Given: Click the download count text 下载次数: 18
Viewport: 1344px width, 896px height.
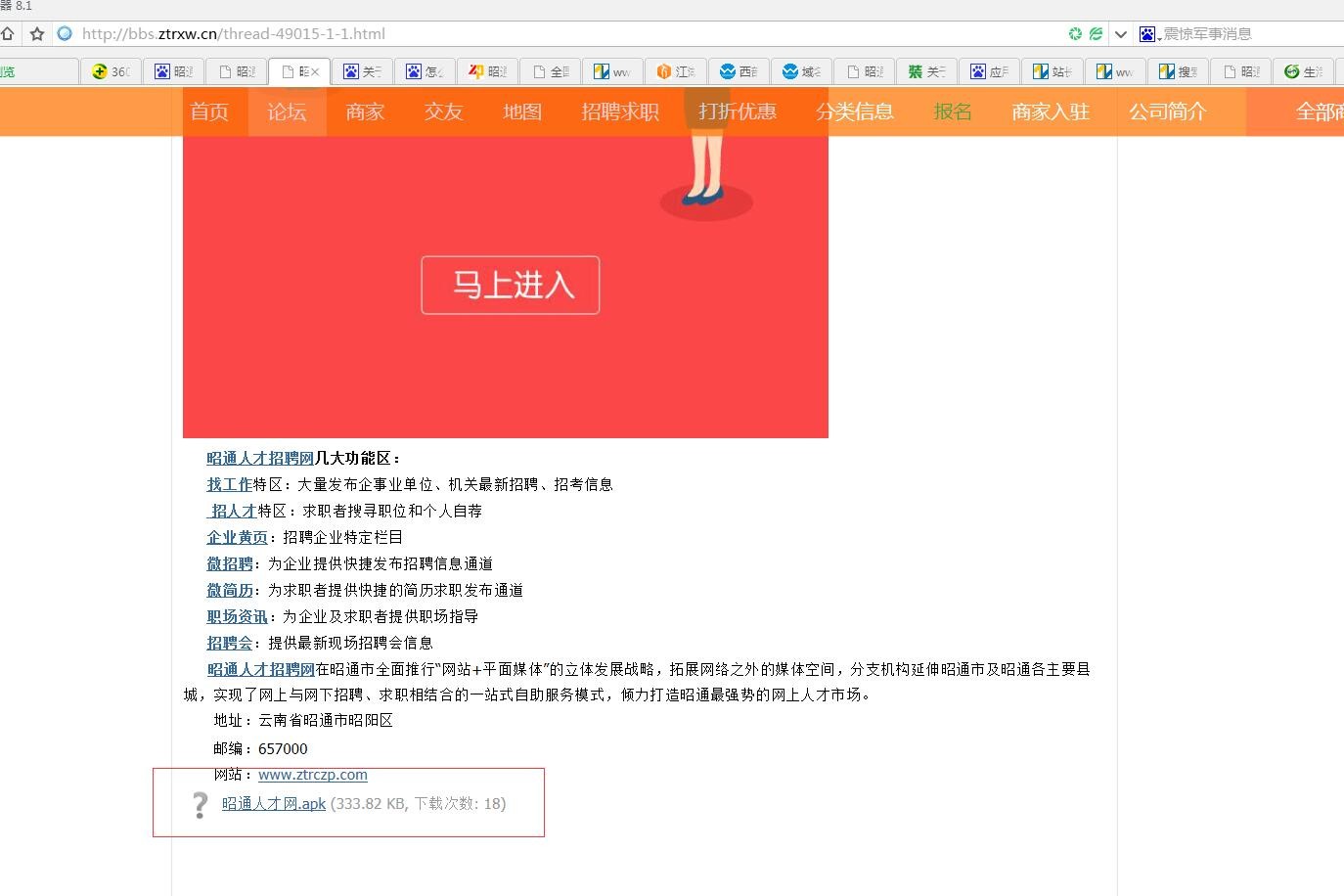Looking at the screenshot, I should coord(458,804).
